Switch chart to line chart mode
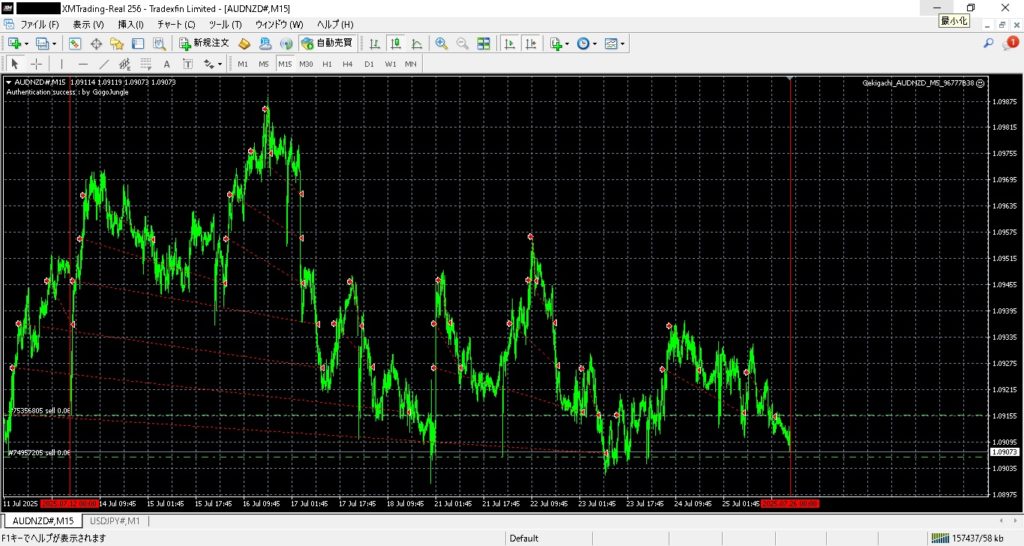 [418, 43]
